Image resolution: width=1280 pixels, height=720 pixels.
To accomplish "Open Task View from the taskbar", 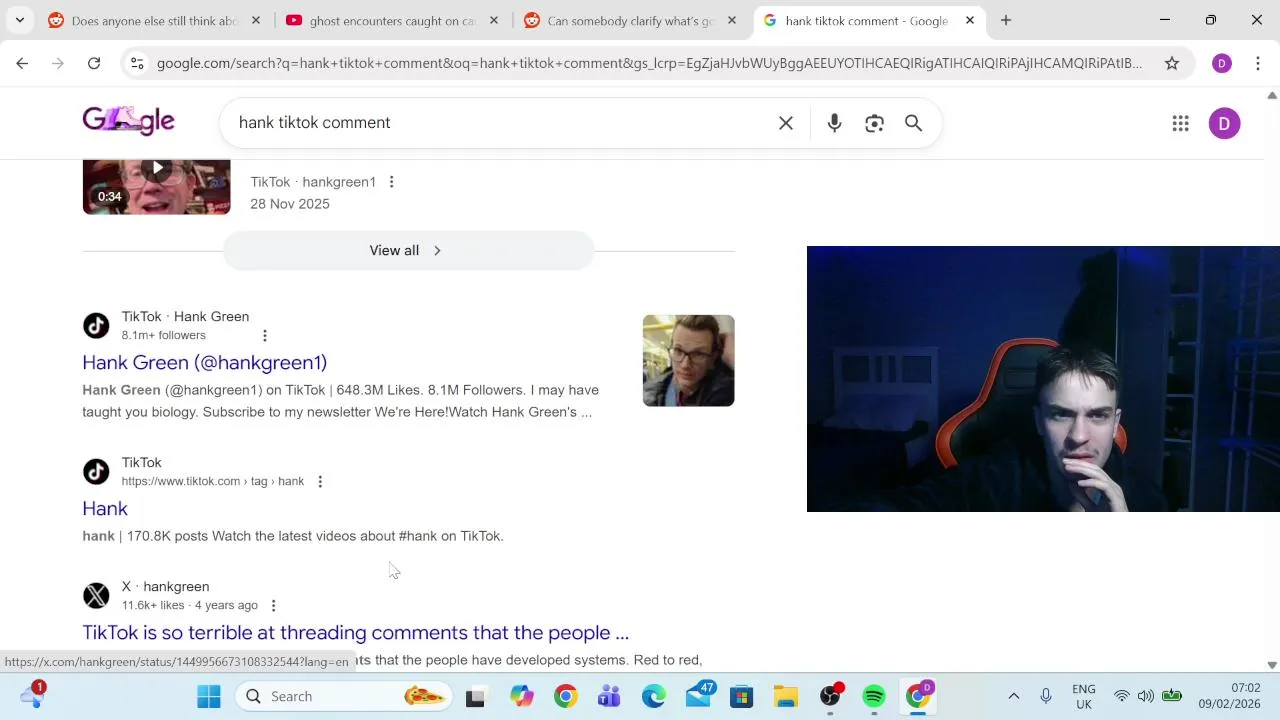I will click(x=475, y=696).
